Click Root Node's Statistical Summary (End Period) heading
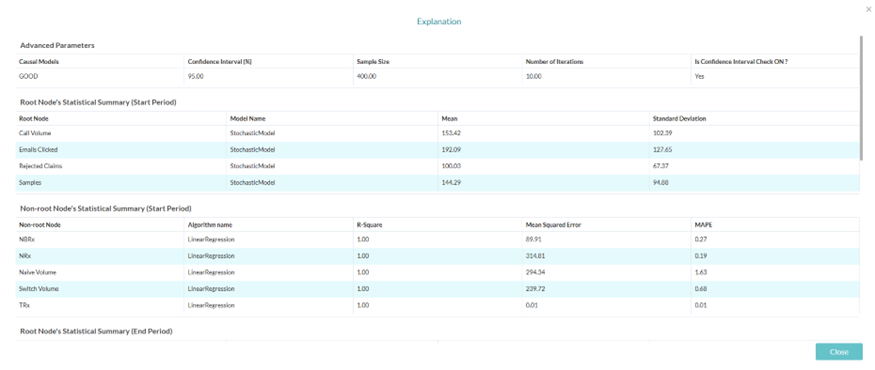Image resolution: width=875 pixels, height=370 pixels. coord(96,331)
